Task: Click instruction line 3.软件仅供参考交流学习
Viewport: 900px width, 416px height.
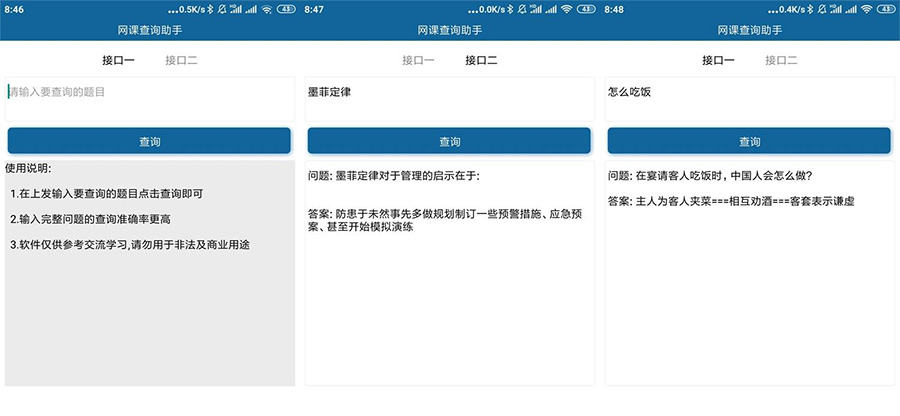Action: click(x=130, y=245)
